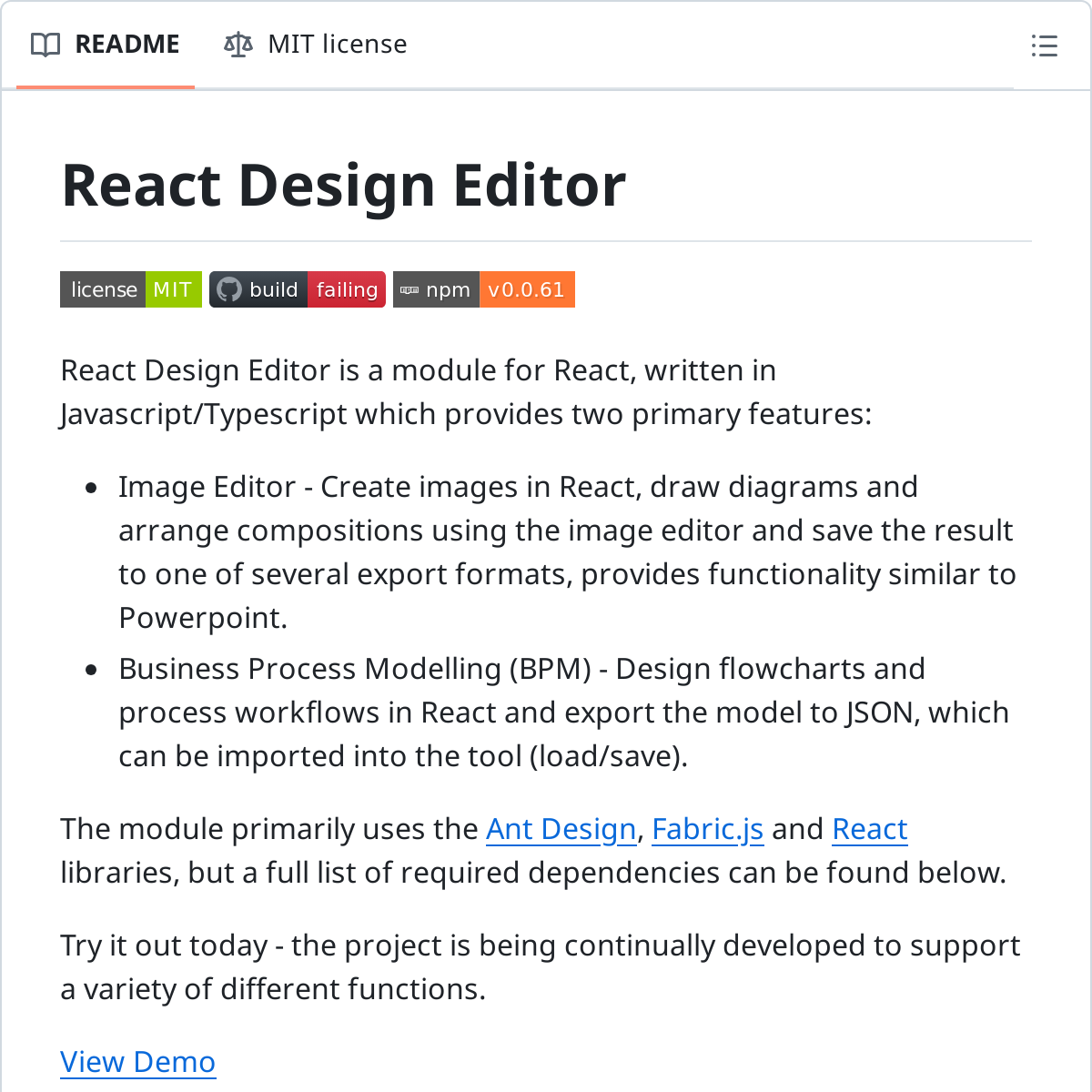Open the React library link
1092x1092 pixels.
869,829
